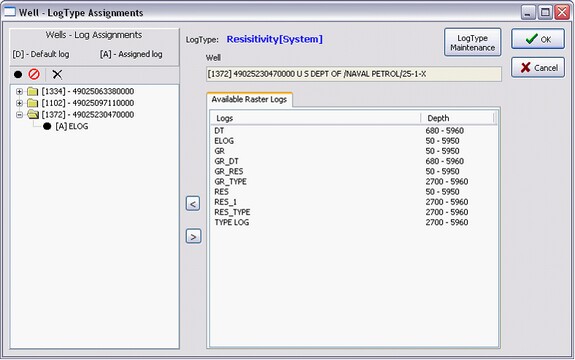The height and width of the screenshot is (360, 575).
Task: Click the Cancel button
Action: pyautogui.click(x=538, y=67)
